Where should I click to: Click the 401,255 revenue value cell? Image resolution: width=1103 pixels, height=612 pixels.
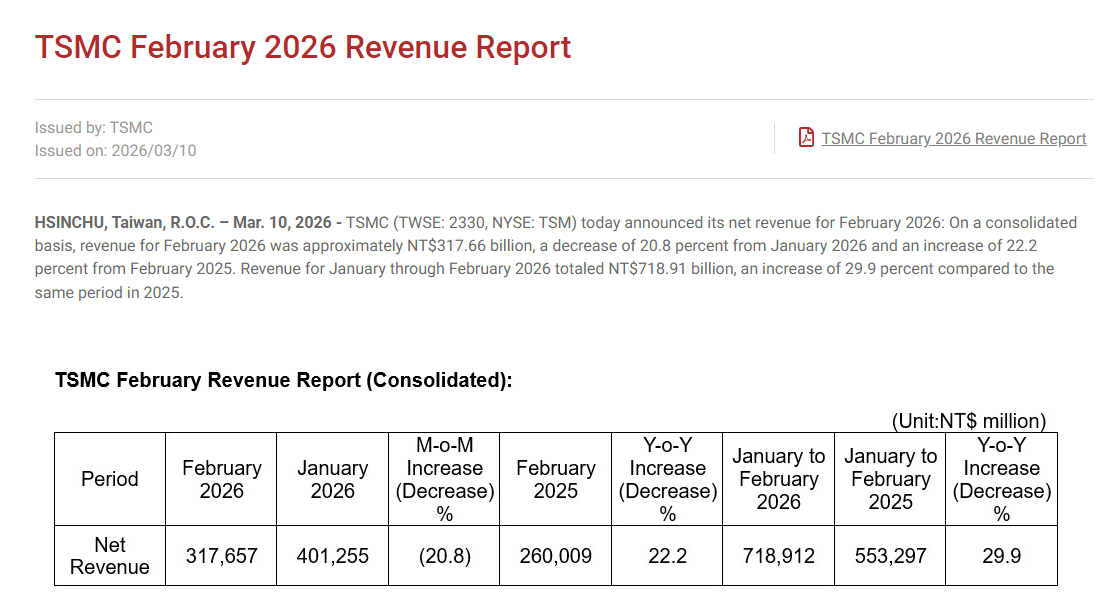coord(332,556)
